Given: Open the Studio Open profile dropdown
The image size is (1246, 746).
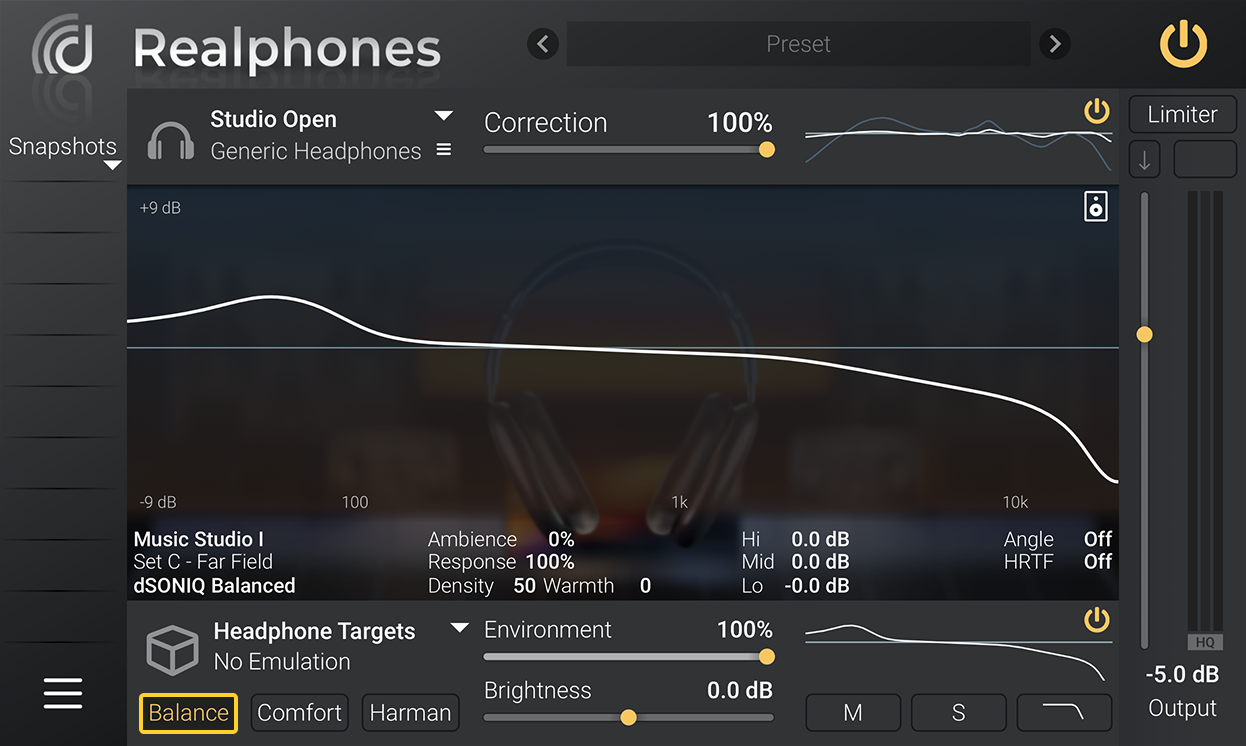Looking at the screenshot, I should [442, 114].
